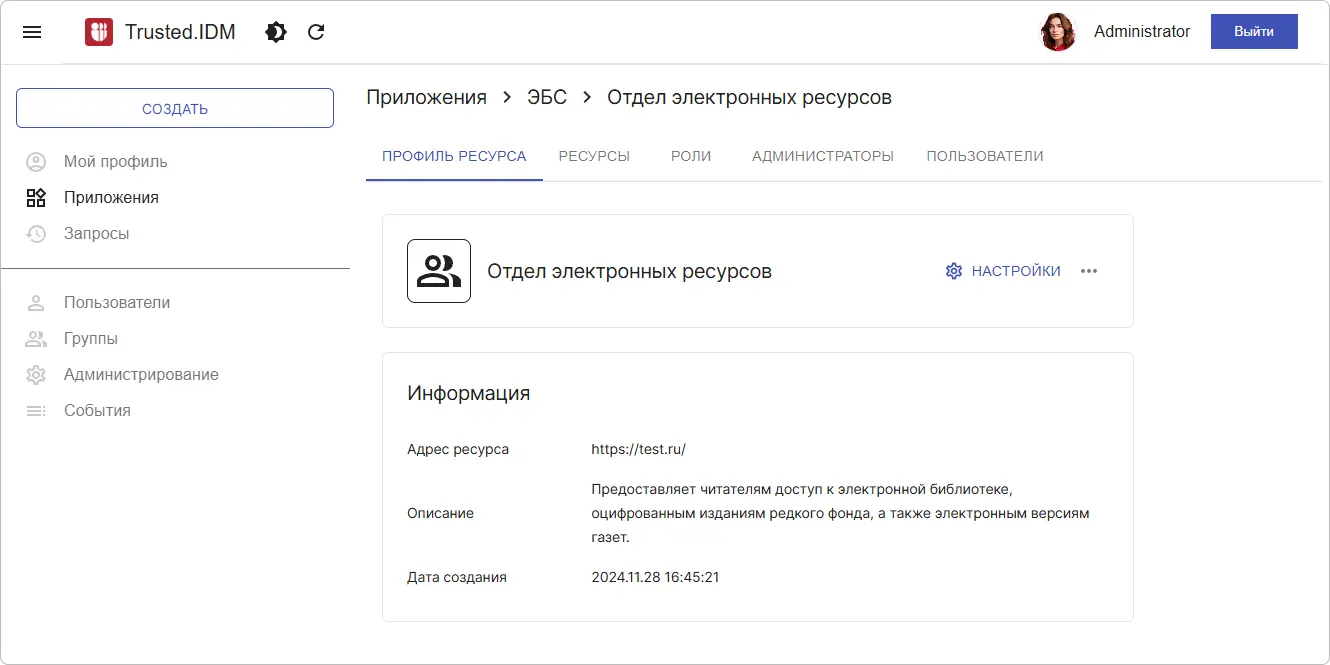Open Администрирование with the gear icon
This screenshot has height=665, width=1330.
[36, 374]
